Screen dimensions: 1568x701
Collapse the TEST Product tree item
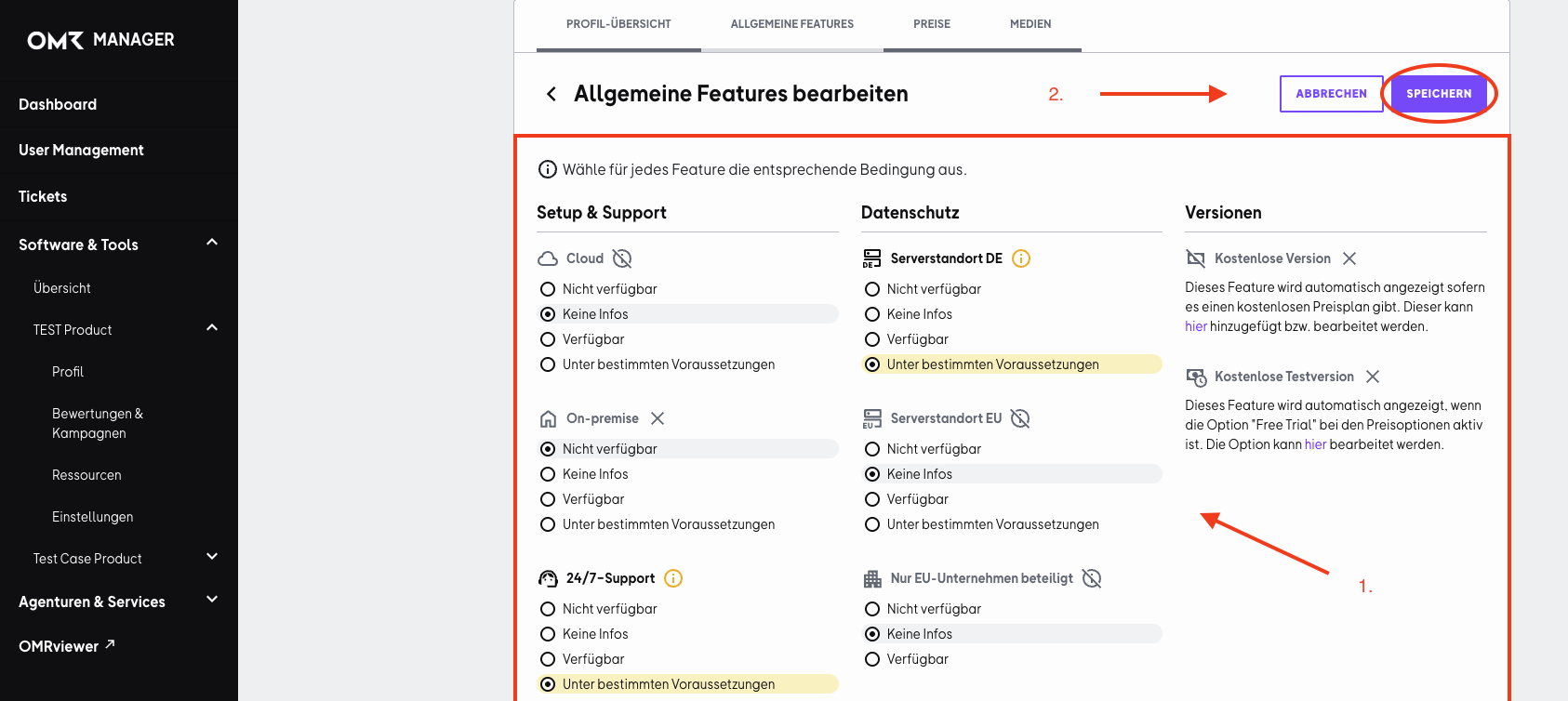click(x=212, y=328)
